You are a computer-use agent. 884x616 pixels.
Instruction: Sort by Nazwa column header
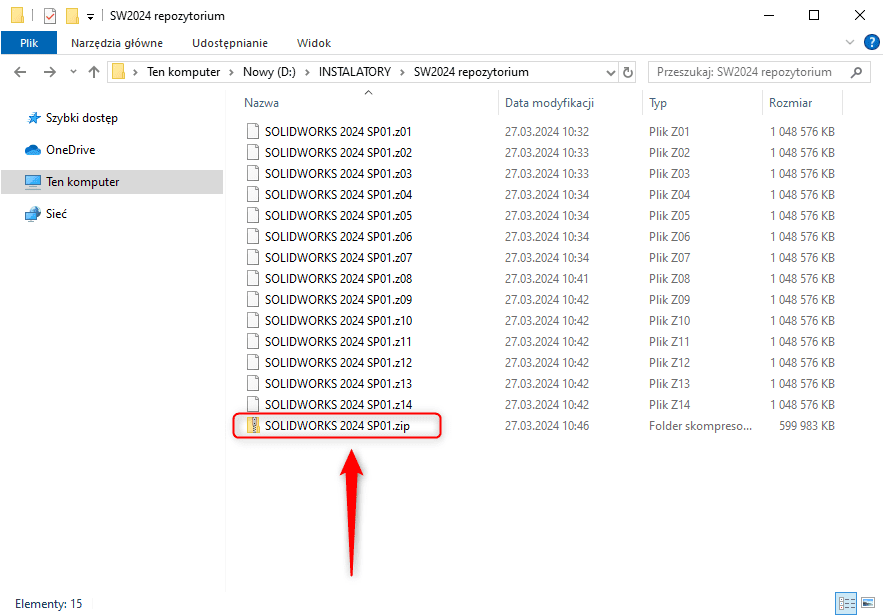[x=261, y=103]
